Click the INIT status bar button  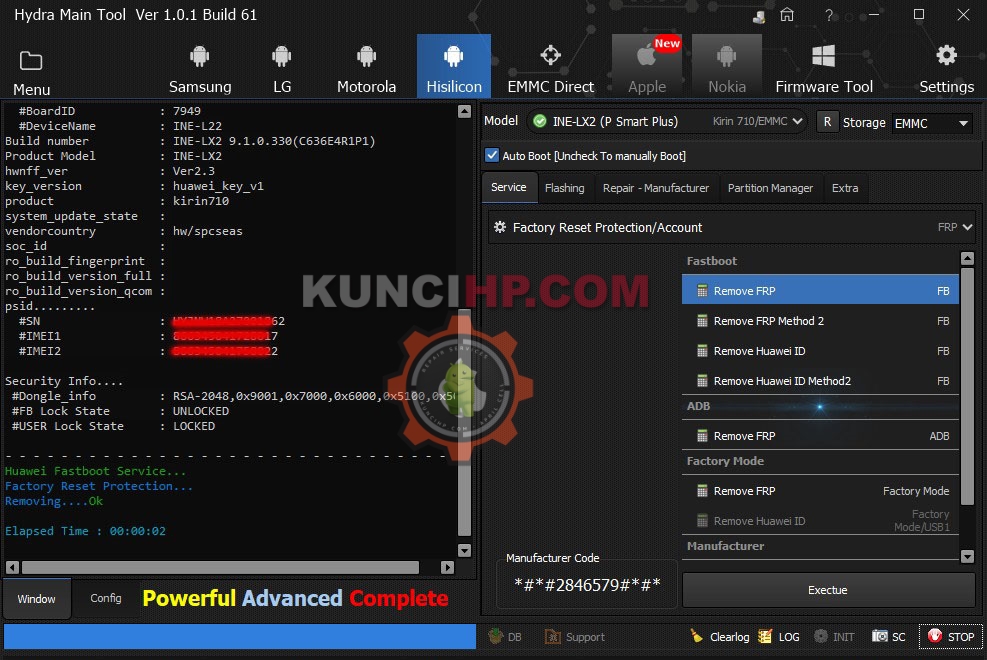834,637
